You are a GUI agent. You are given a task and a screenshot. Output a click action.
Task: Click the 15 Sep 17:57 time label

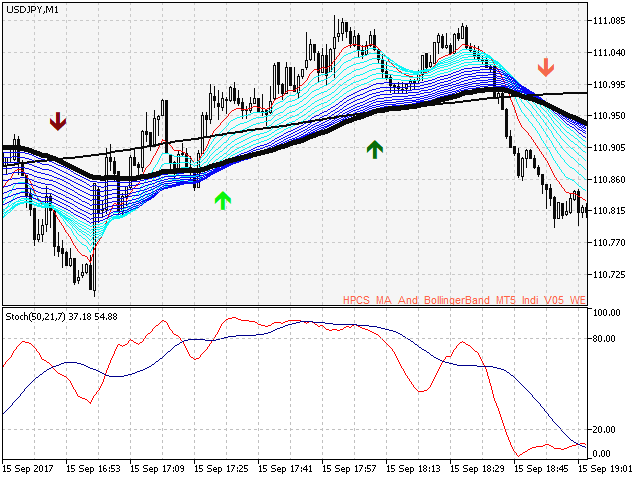point(349,469)
